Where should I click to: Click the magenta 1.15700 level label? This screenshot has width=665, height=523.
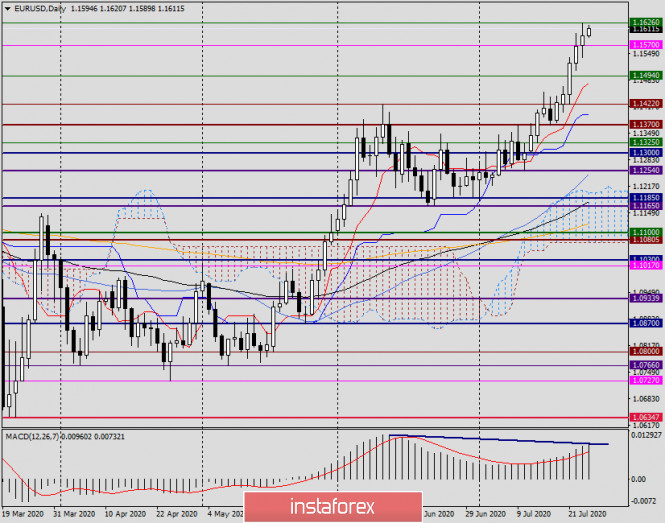644,46
